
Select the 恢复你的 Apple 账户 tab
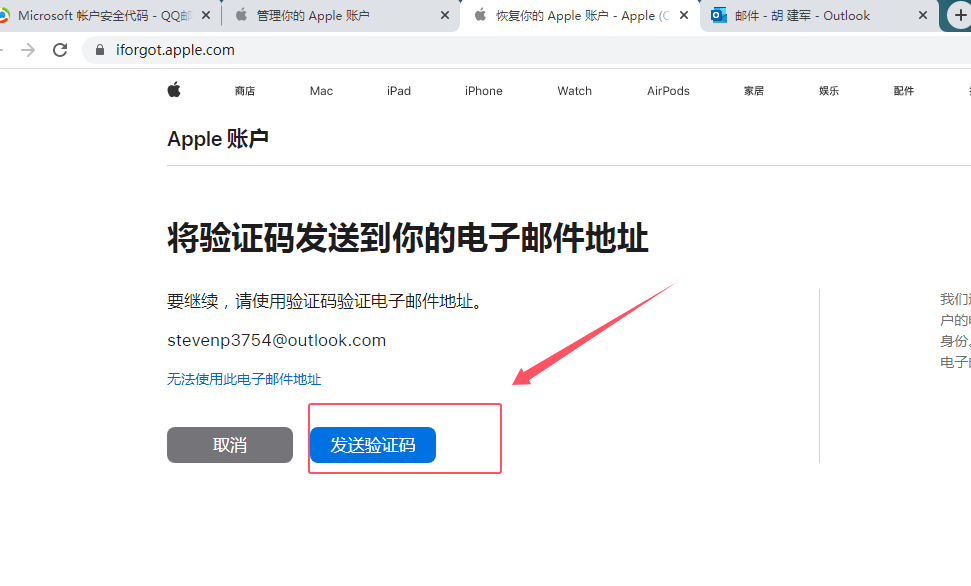[579, 15]
